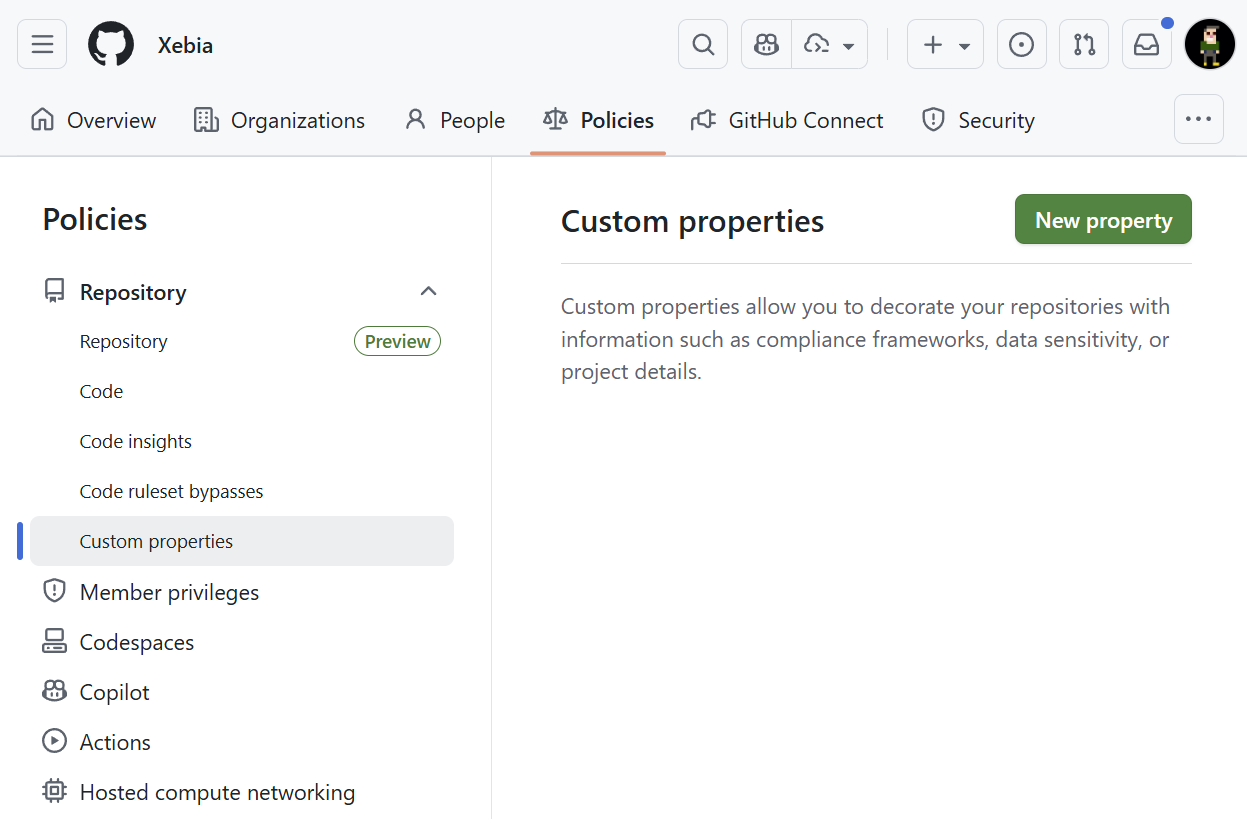
Task: Open the Issues icon in header
Action: click(1021, 45)
